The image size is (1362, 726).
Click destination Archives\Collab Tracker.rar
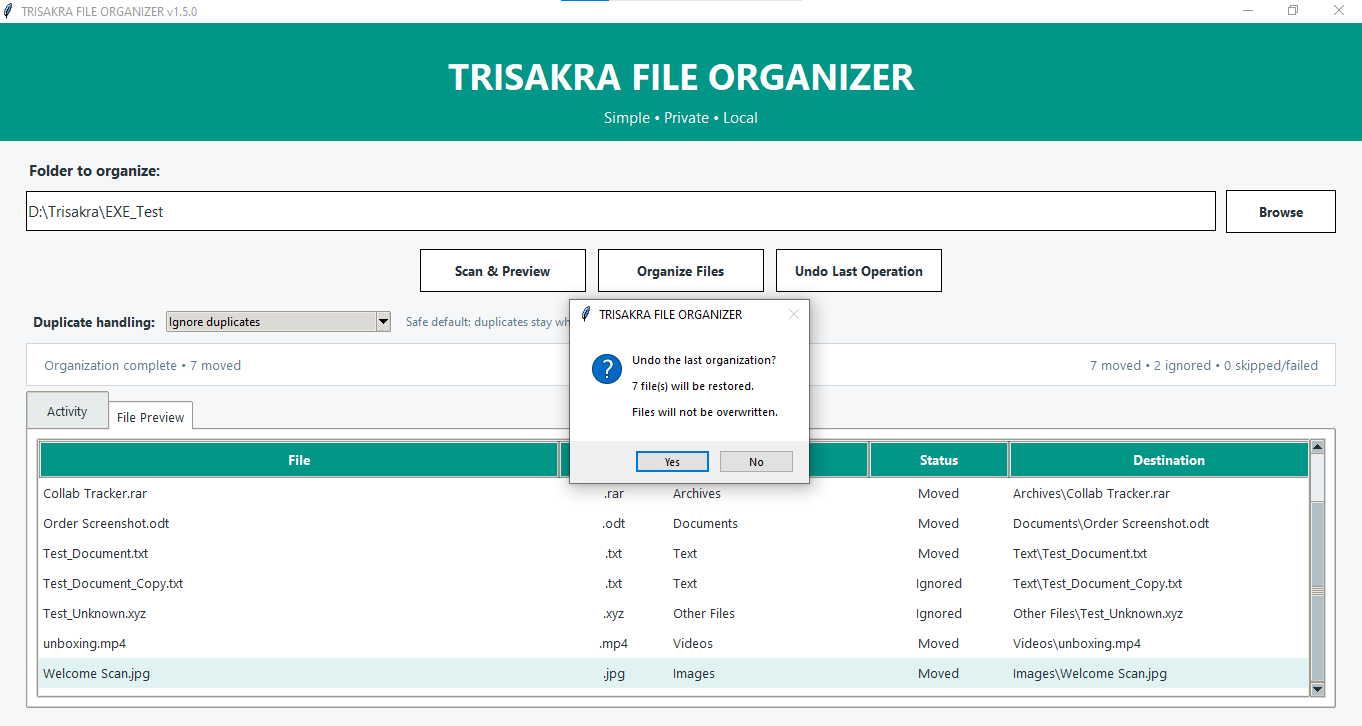point(1091,493)
